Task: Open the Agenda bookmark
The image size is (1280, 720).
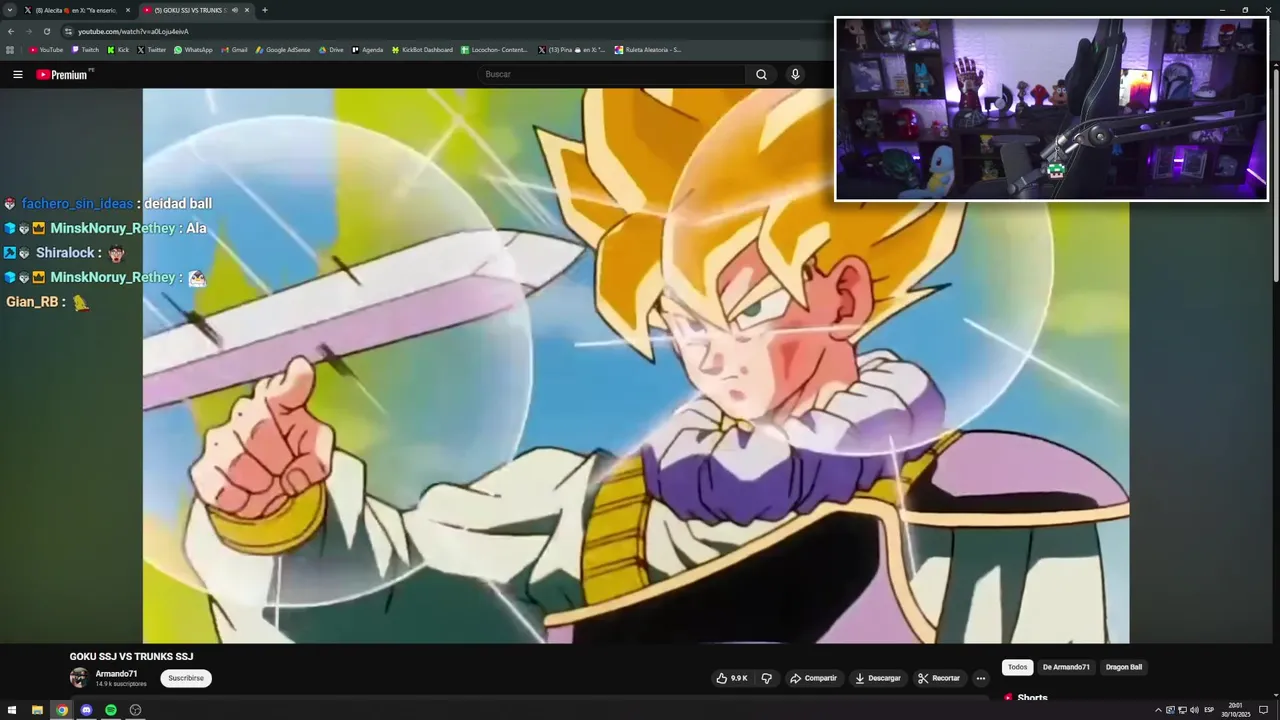Action: coord(368,50)
